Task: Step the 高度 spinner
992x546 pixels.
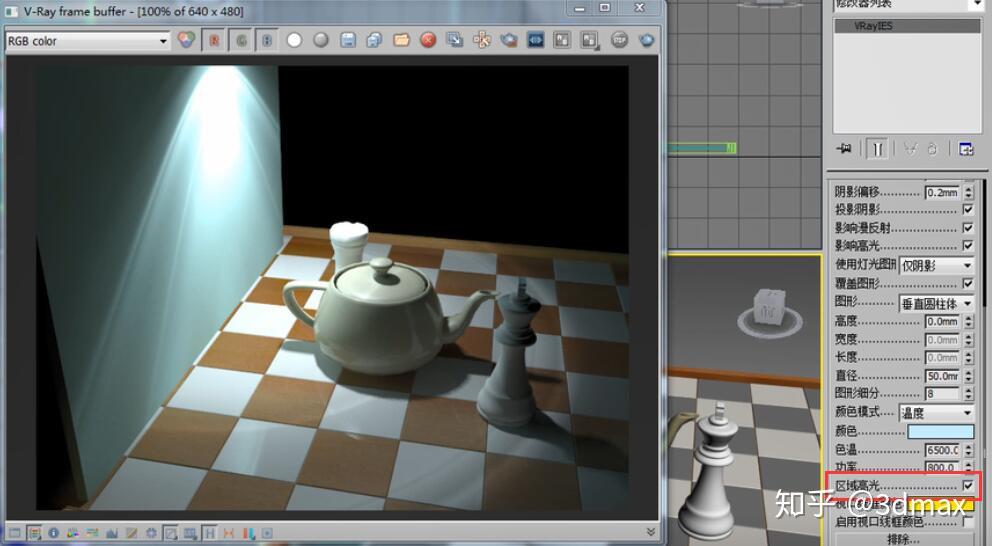Action: click(969, 321)
